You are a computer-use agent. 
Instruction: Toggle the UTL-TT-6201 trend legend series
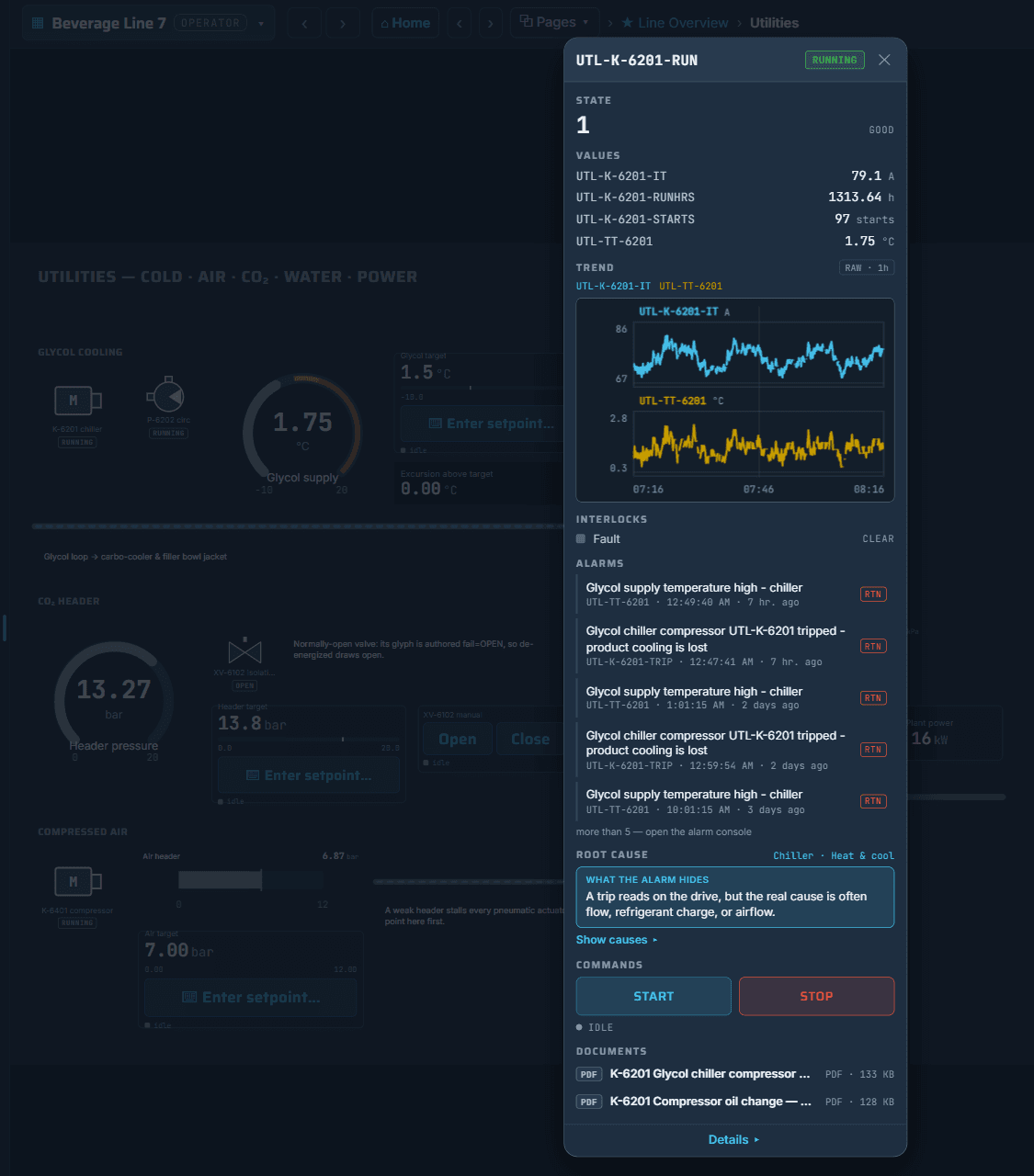click(x=691, y=287)
